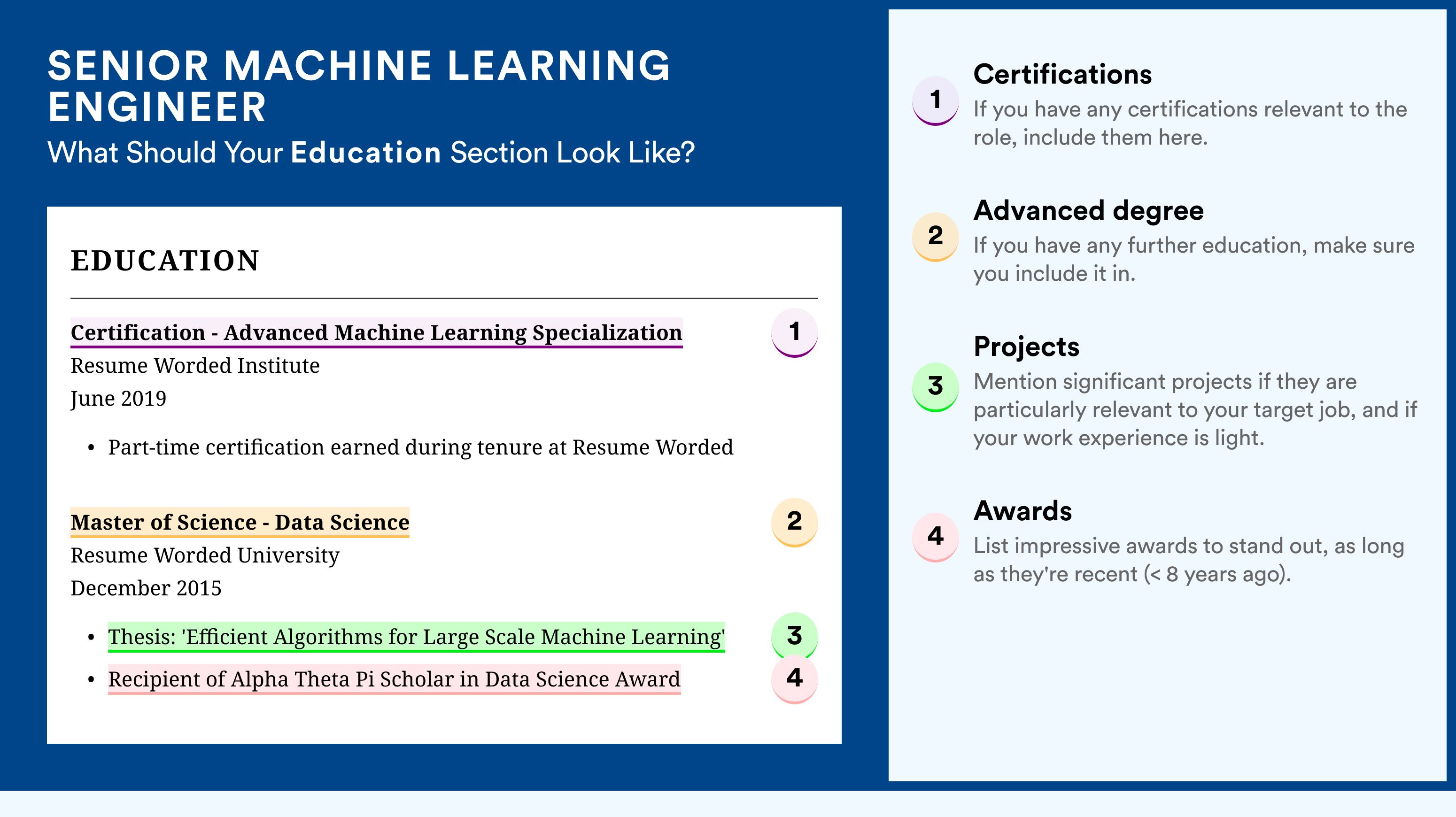Image resolution: width=1456 pixels, height=817 pixels.
Task: Click the purple number 1 badge beside Certifications
Action: point(936,100)
